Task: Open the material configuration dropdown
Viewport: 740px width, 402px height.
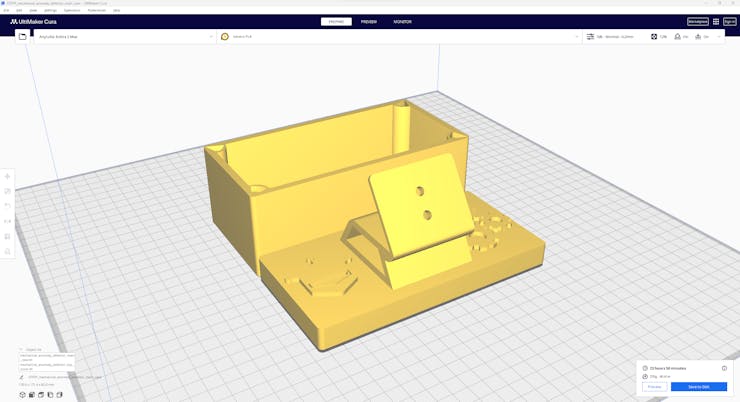Action: [x=399, y=36]
